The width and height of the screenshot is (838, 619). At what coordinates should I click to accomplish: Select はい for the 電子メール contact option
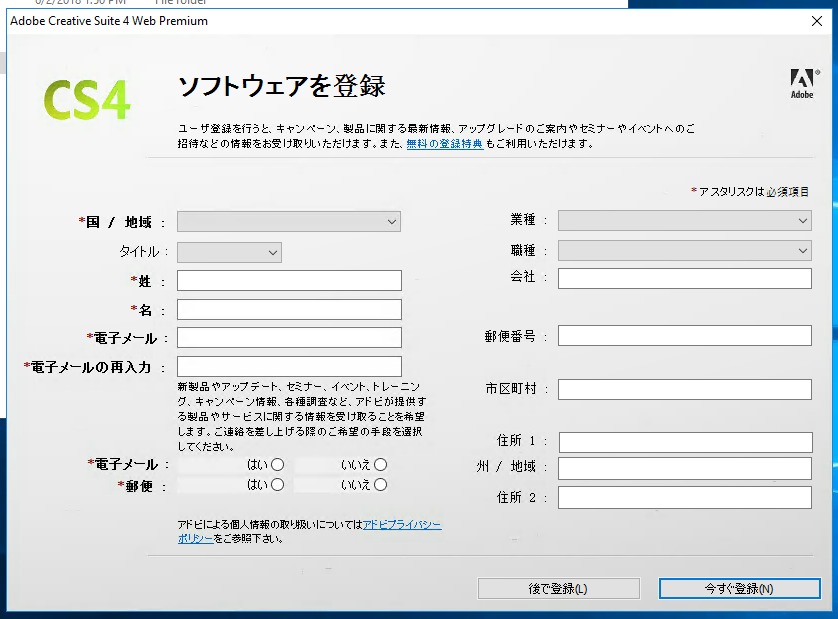click(277, 465)
